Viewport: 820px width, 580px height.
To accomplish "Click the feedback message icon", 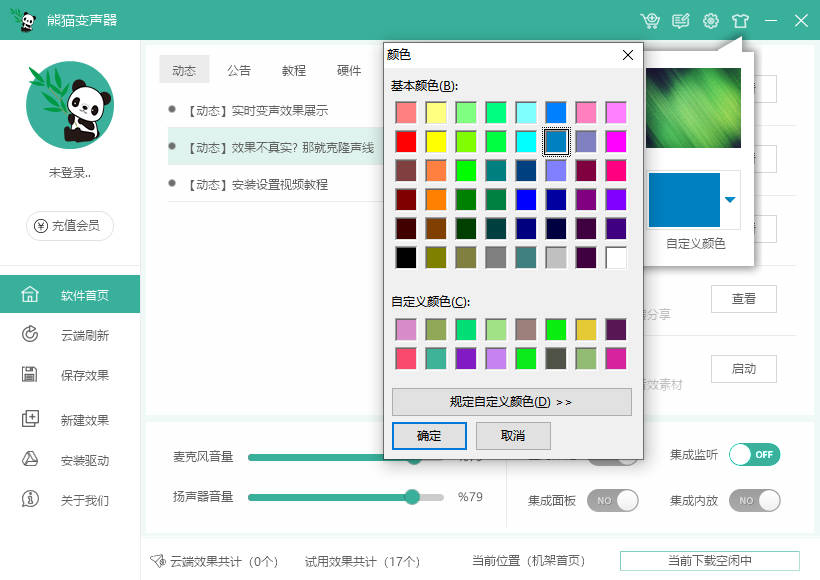I will pyautogui.click(x=681, y=20).
